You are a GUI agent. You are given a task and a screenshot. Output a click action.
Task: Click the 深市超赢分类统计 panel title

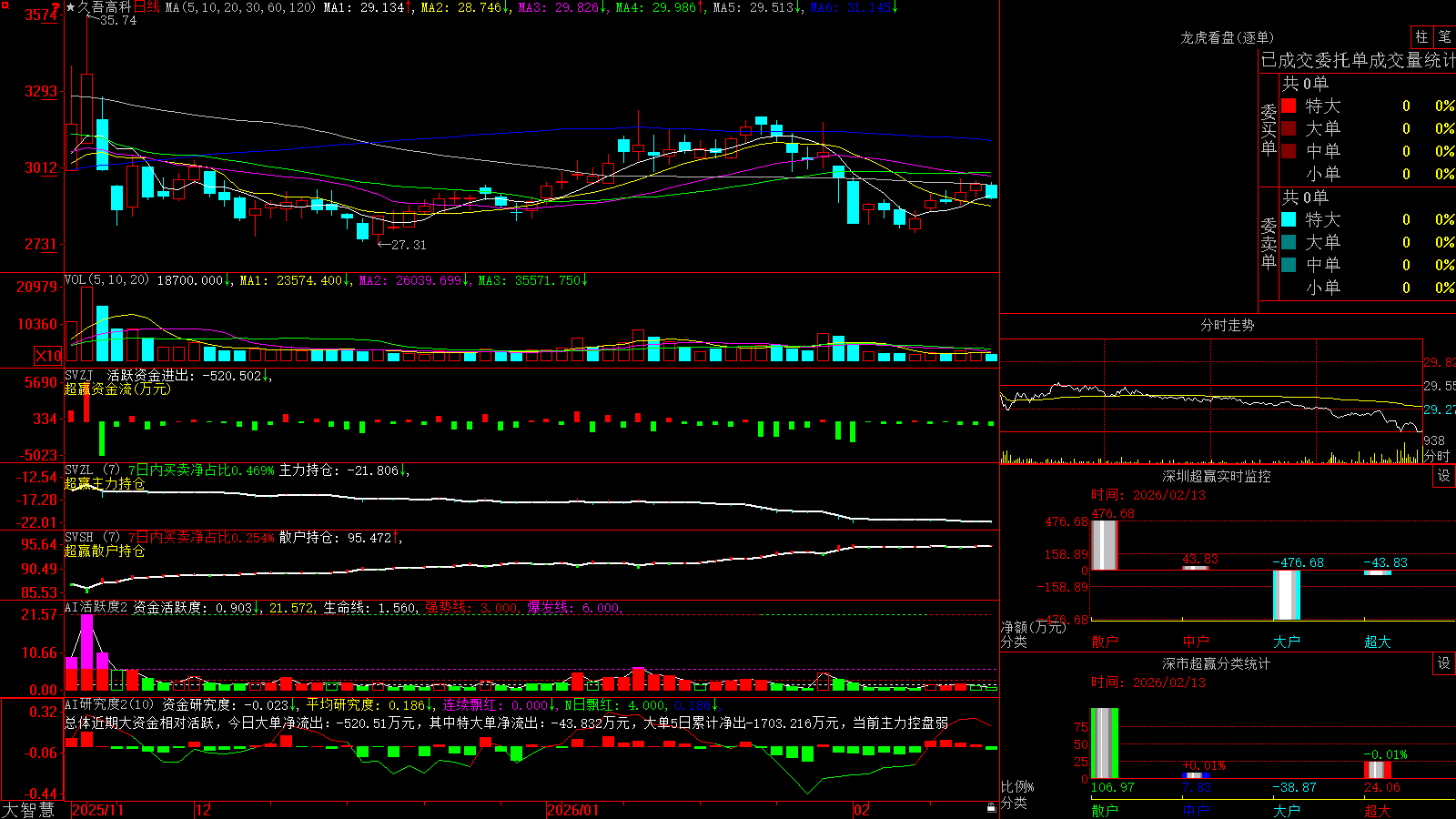coord(1216,663)
